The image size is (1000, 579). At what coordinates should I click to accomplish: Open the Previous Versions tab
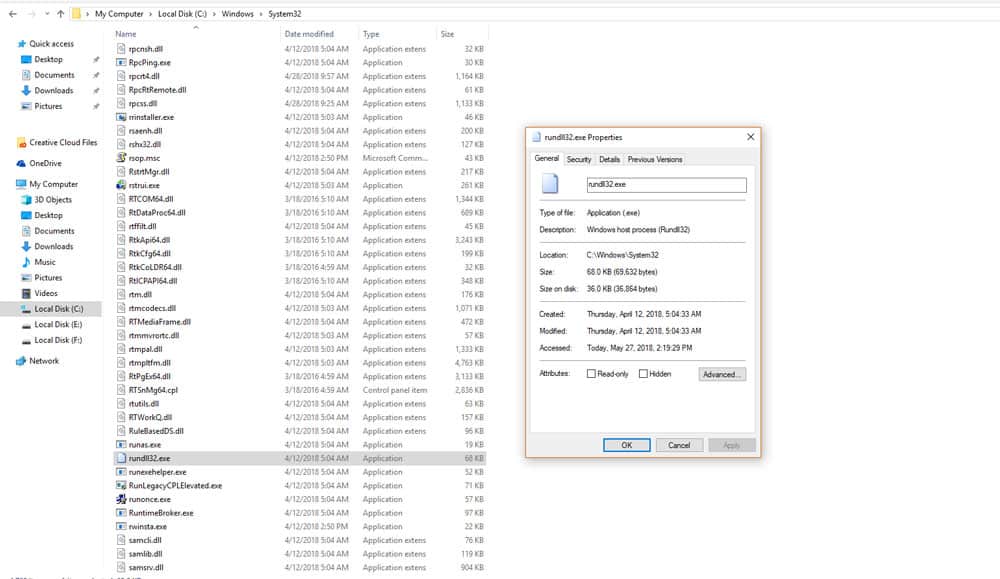coord(655,158)
